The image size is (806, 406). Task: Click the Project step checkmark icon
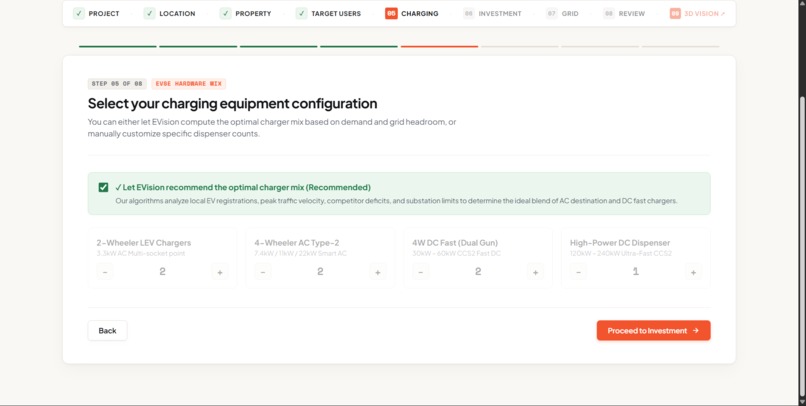point(79,13)
